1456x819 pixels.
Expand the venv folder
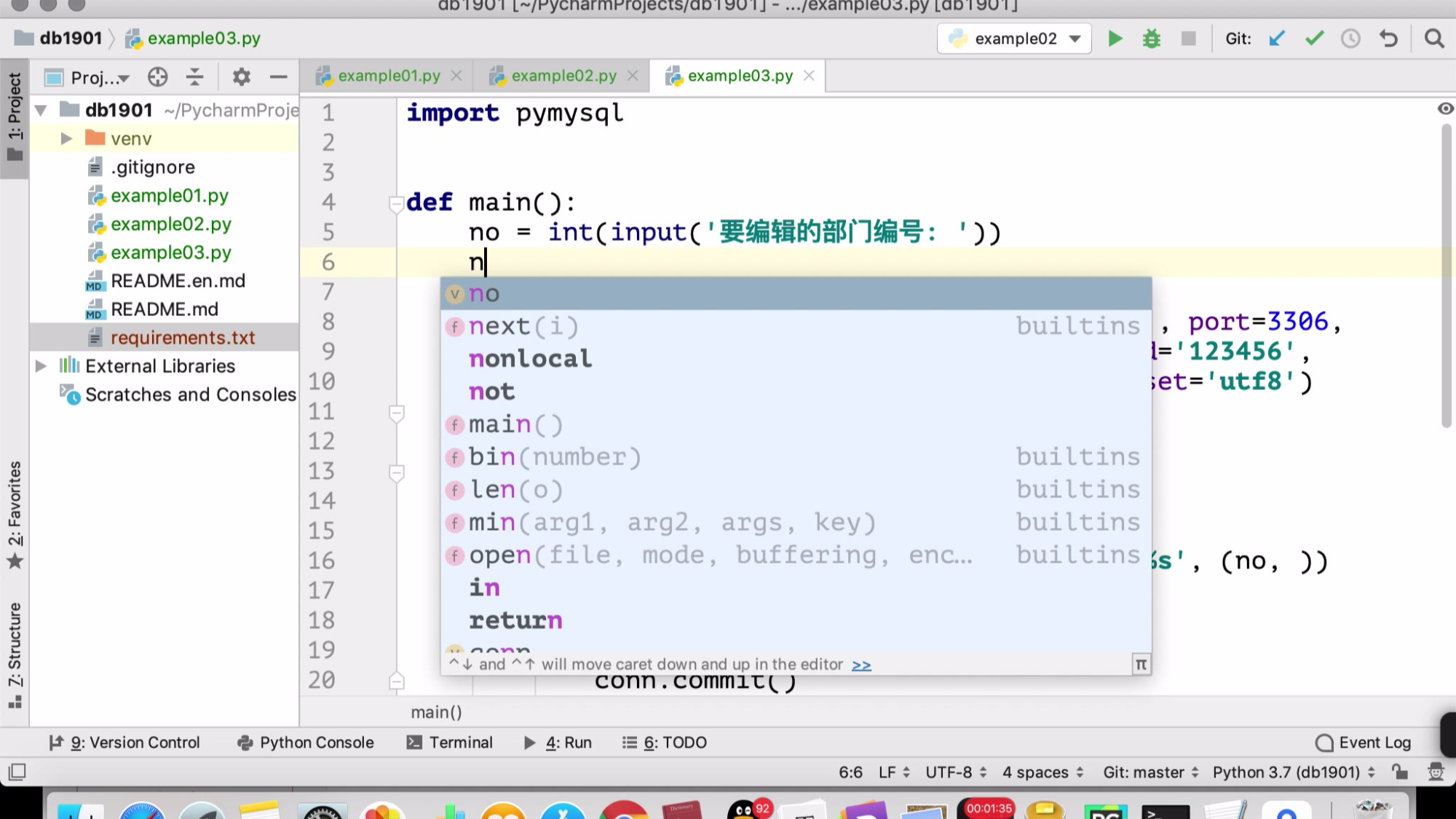pos(66,138)
